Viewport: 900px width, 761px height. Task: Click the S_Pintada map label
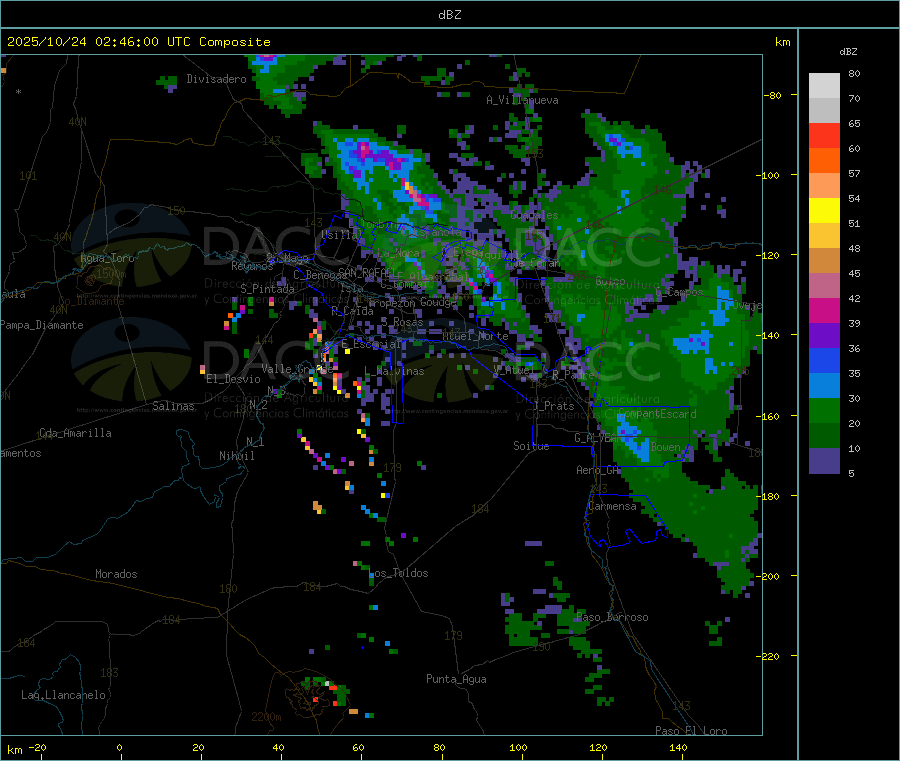[267, 289]
